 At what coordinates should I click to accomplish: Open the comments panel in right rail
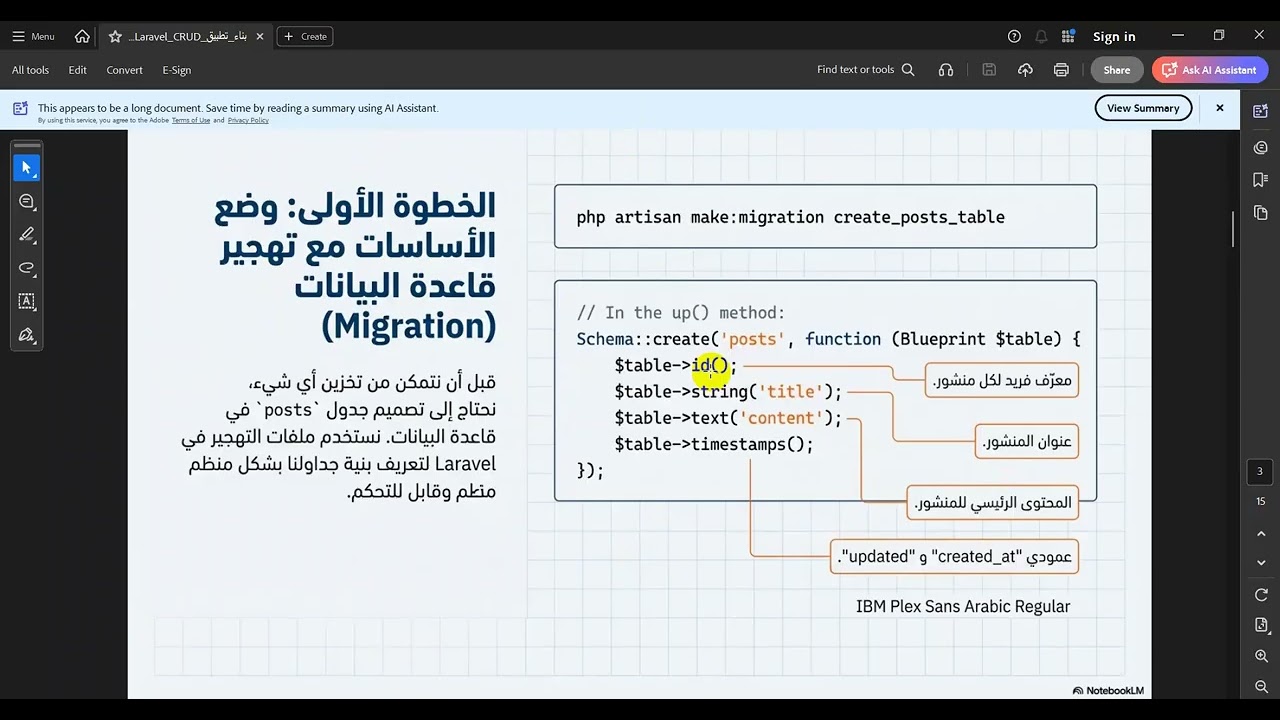point(1260,147)
